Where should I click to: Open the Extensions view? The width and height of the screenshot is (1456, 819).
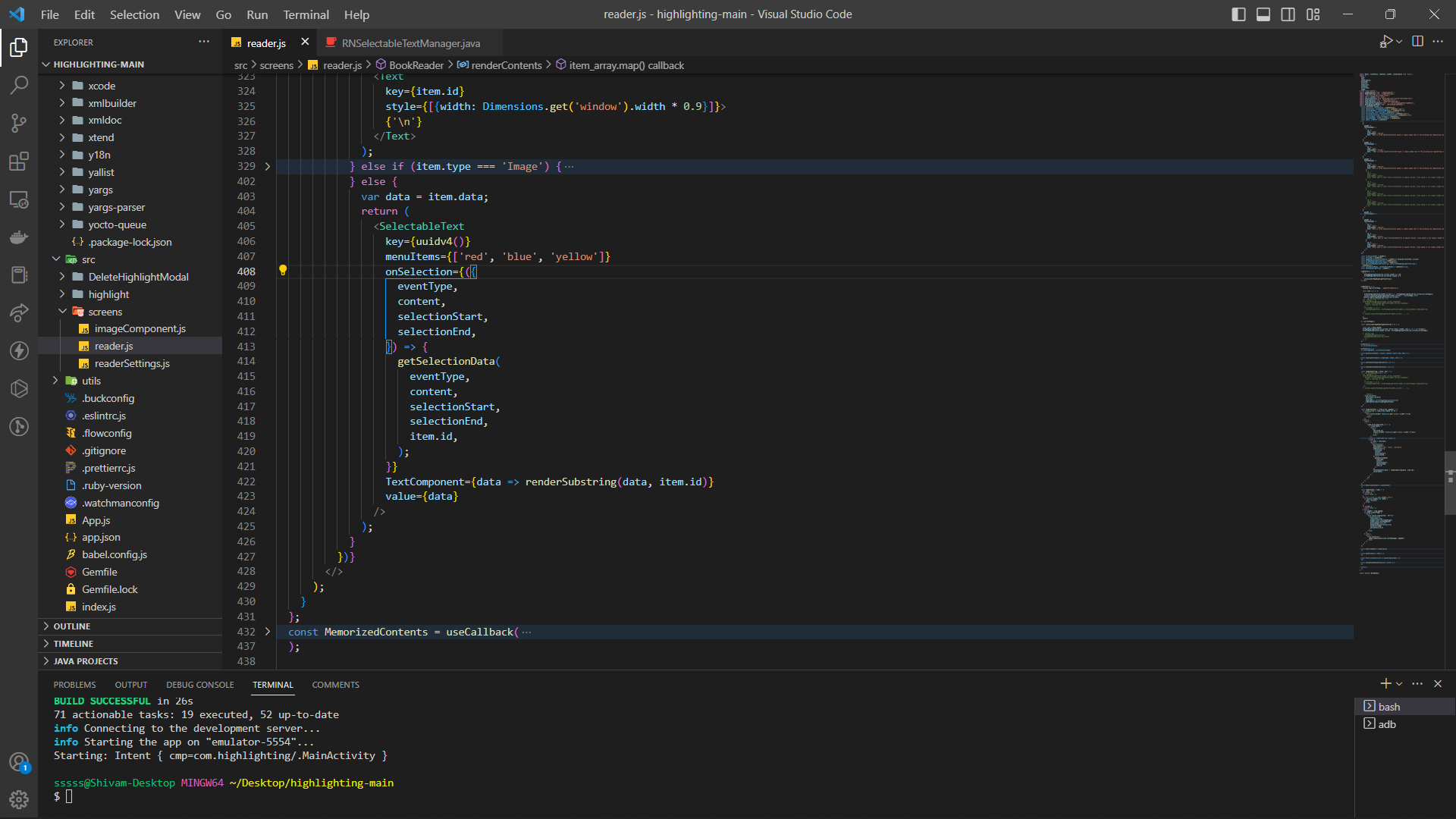19,162
